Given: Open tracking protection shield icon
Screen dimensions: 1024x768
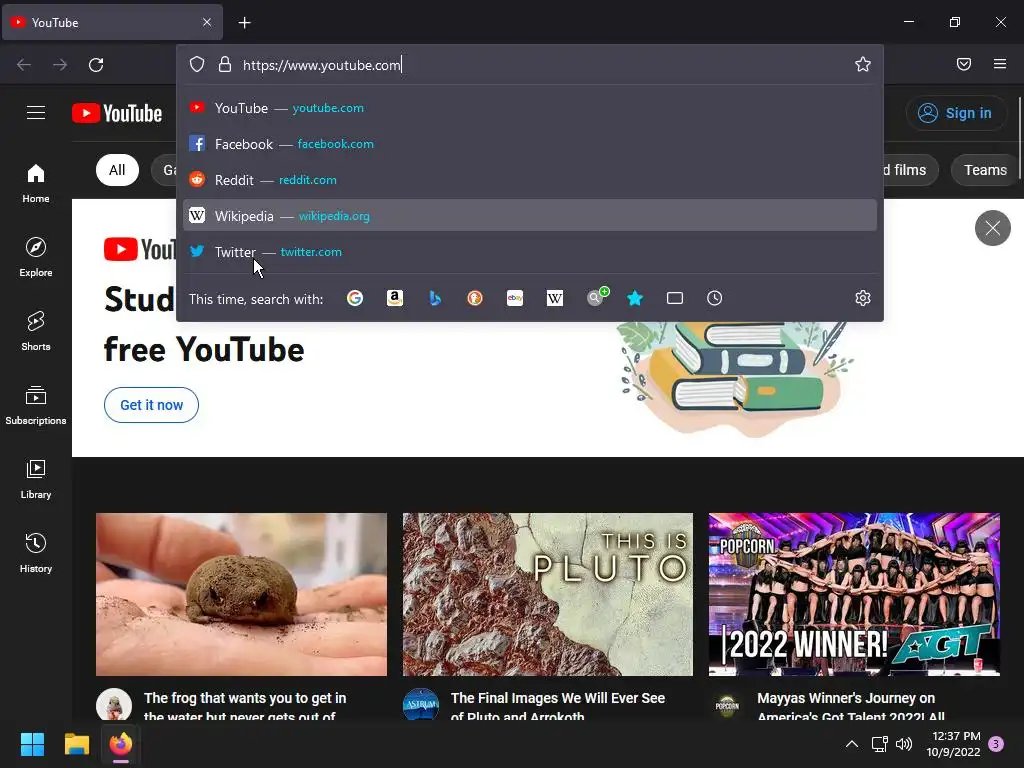Looking at the screenshot, I should (x=197, y=64).
